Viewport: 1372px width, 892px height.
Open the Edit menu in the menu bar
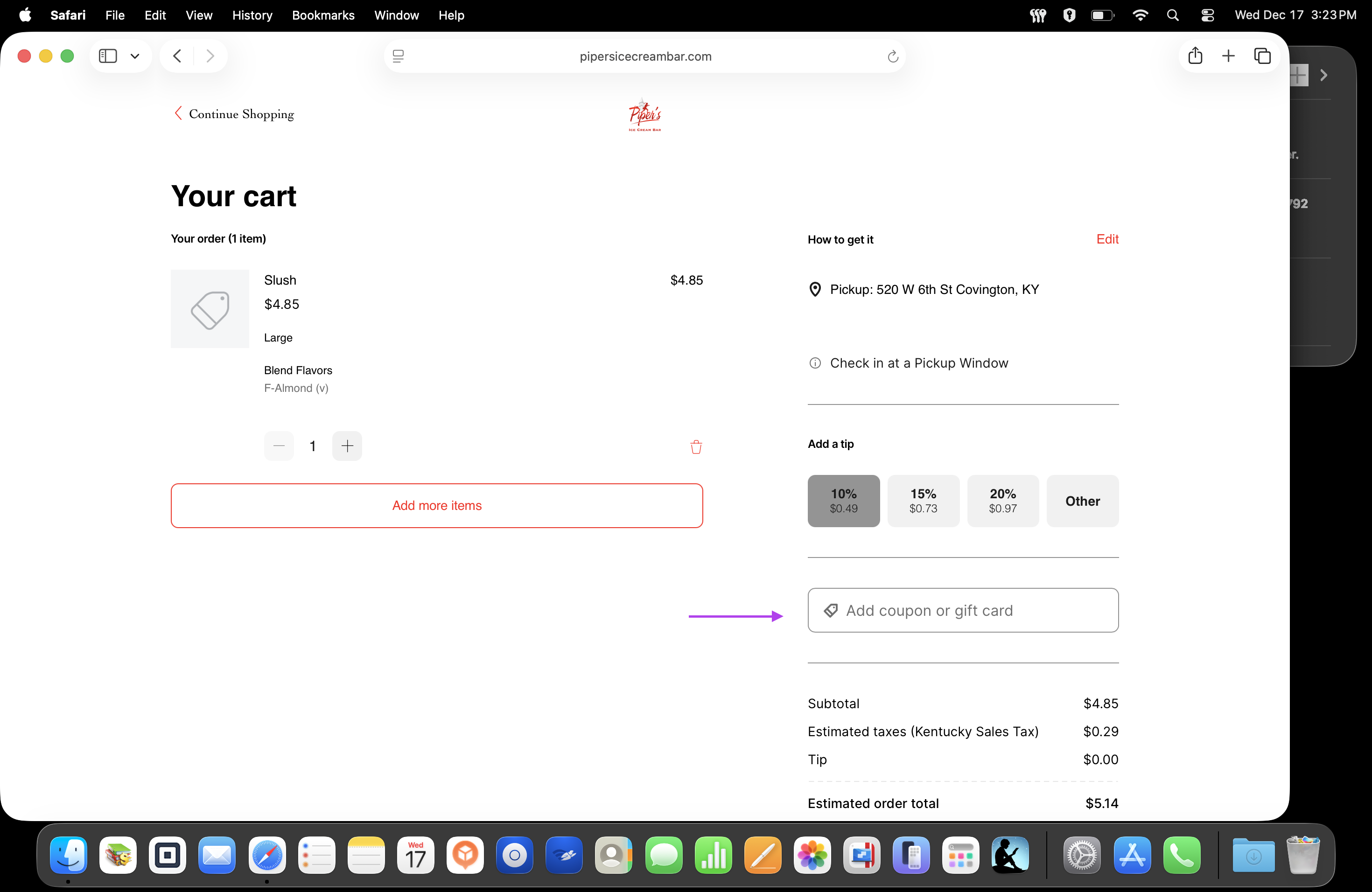tap(155, 15)
